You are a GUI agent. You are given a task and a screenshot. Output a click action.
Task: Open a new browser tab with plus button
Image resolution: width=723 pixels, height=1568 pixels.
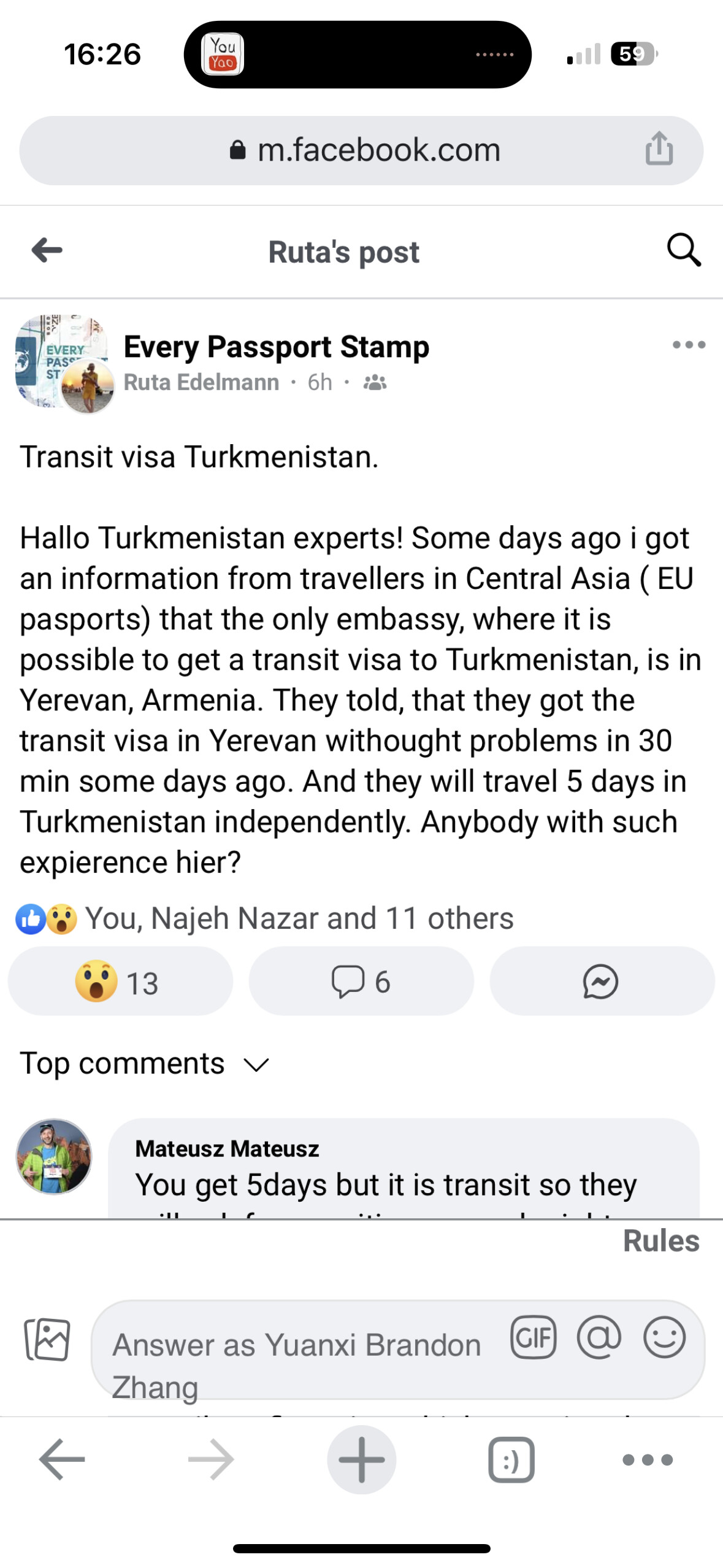[x=361, y=1460]
